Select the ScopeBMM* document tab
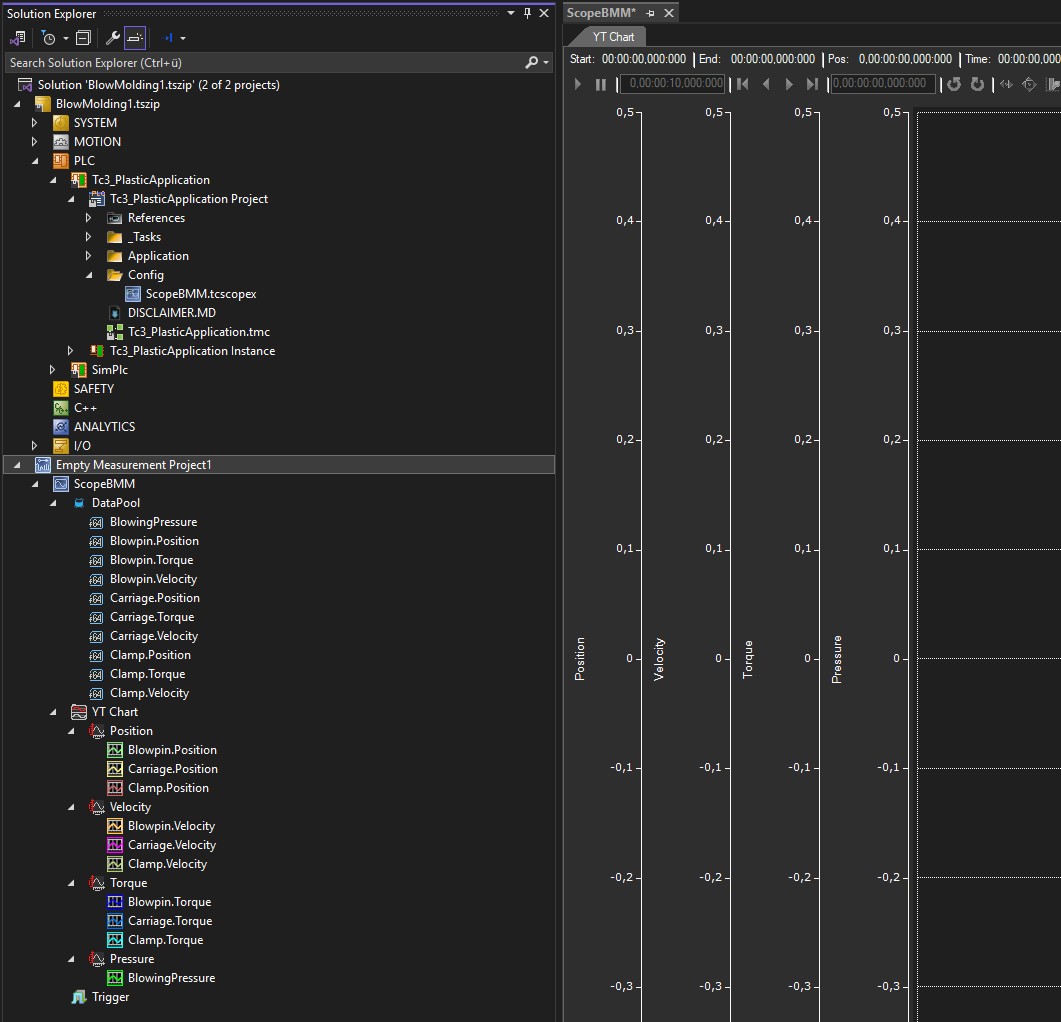This screenshot has height=1022, width=1061. [x=601, y=13]
